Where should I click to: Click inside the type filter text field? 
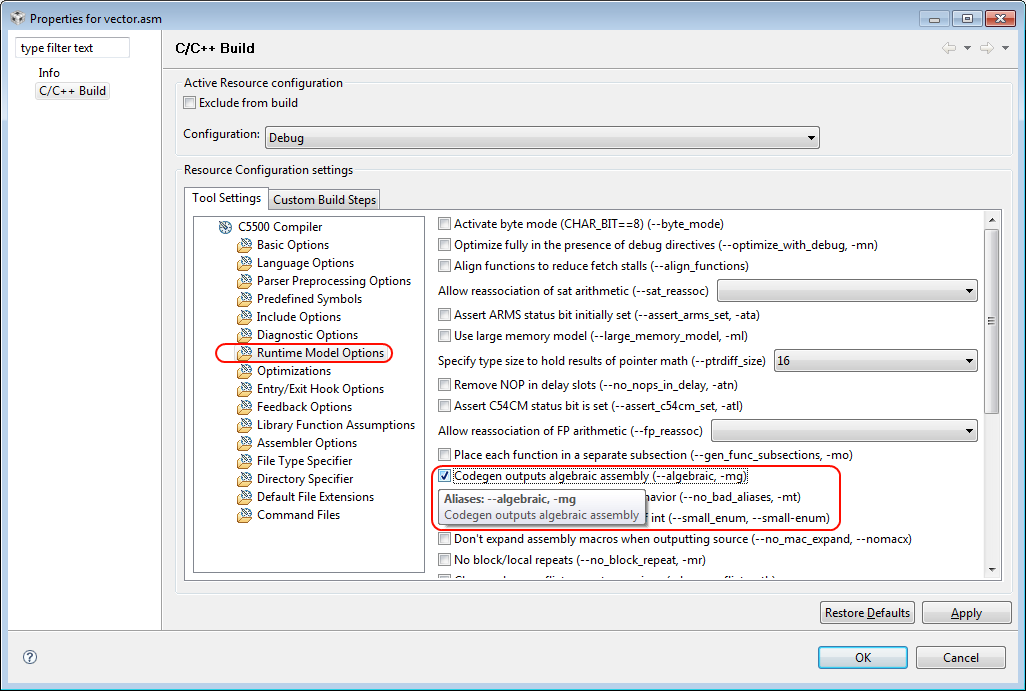tap(71, 47)
